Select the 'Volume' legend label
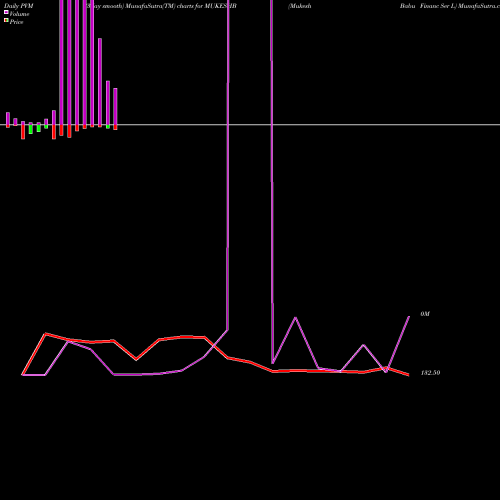The image size is (500, 500). (19, 14)
